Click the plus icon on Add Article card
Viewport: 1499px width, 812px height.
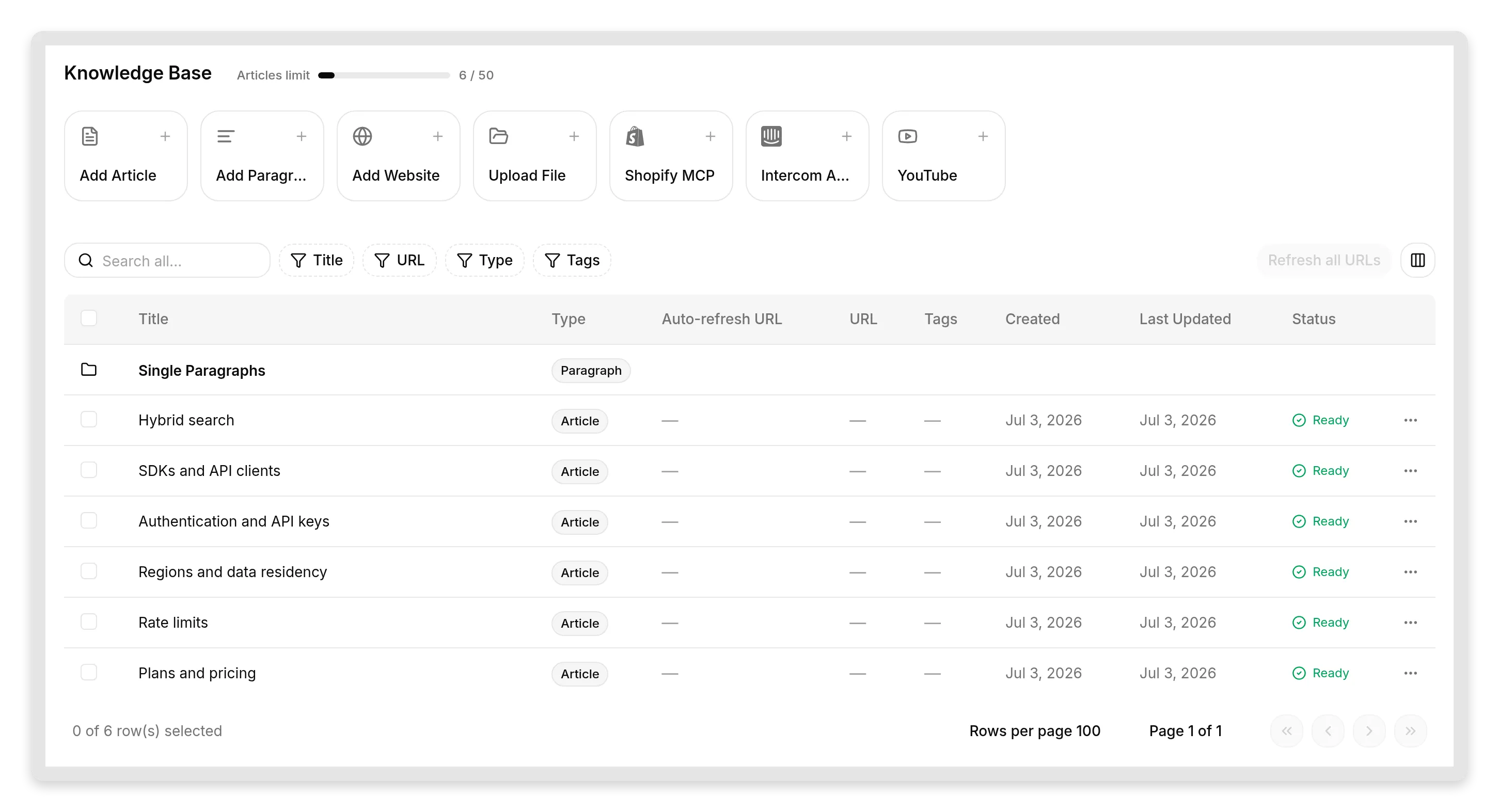pyautogui.click(x=165, y=136)
